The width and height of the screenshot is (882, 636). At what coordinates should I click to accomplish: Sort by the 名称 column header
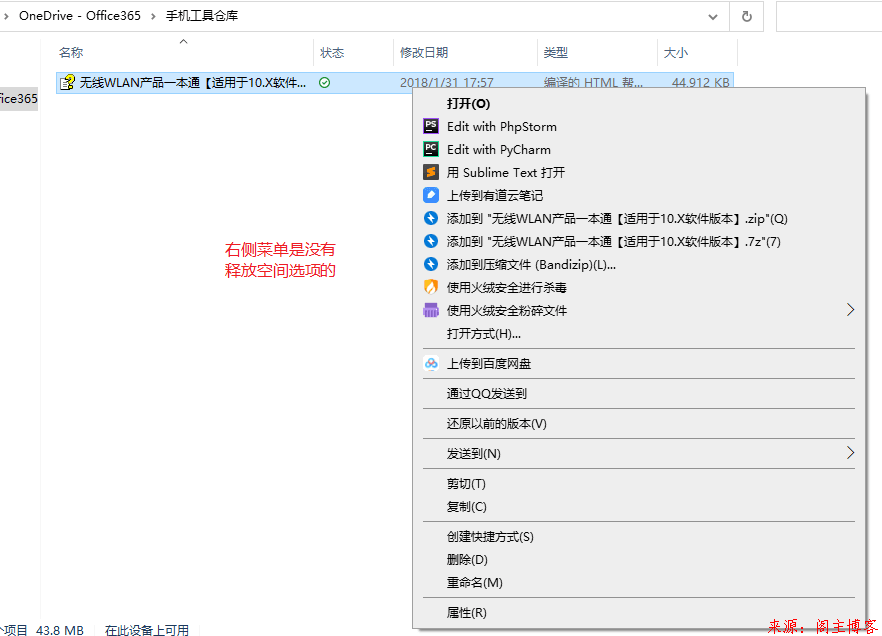[71, 53]
